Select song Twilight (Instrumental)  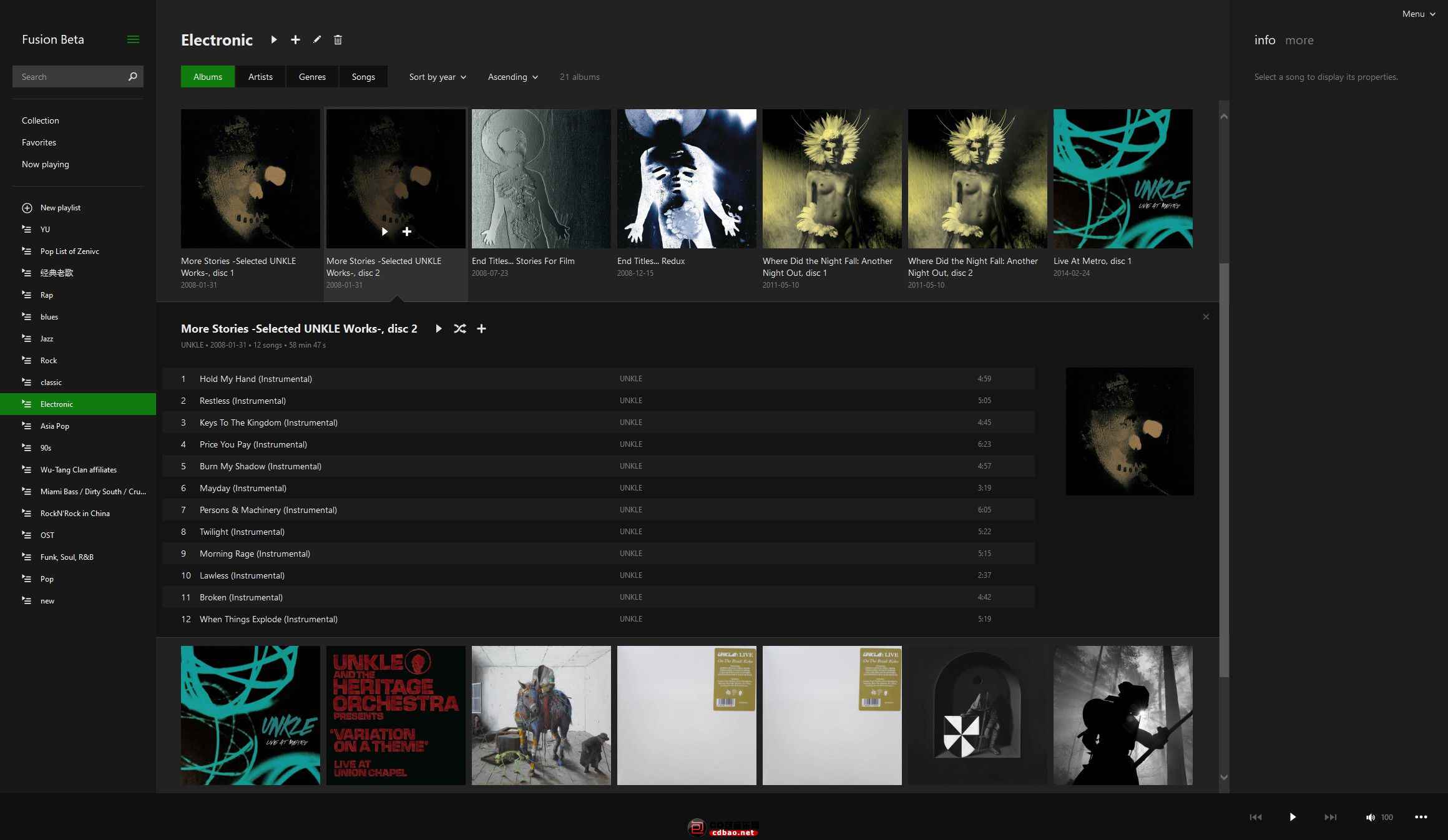(599, 532)
